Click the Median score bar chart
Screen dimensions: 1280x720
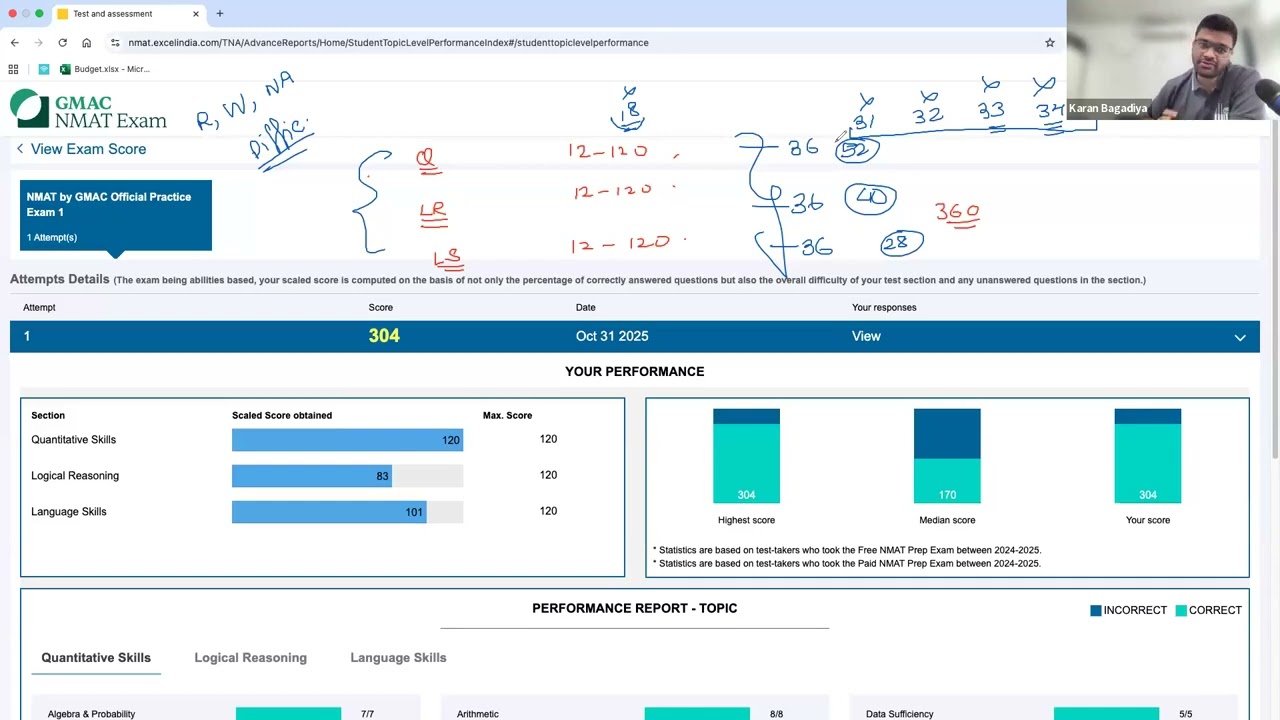(x=947, y=456)
